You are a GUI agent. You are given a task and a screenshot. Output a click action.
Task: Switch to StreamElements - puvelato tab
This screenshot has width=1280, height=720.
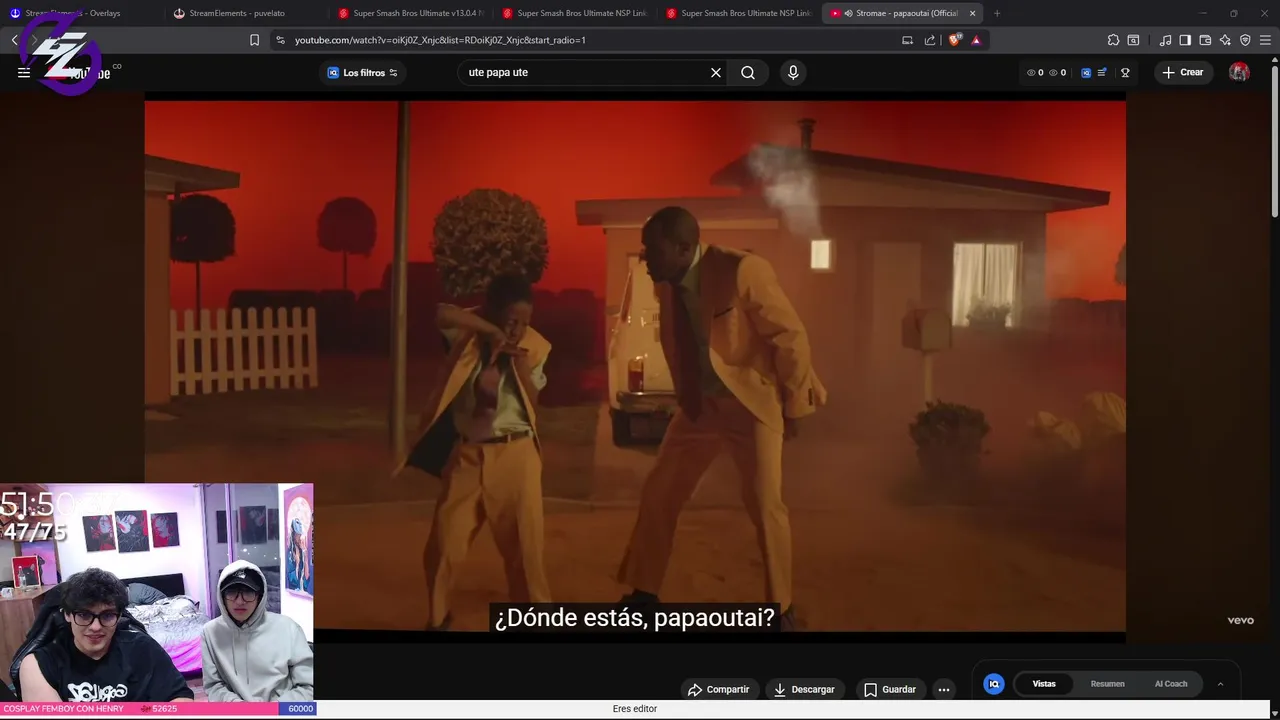click(245, 13)
